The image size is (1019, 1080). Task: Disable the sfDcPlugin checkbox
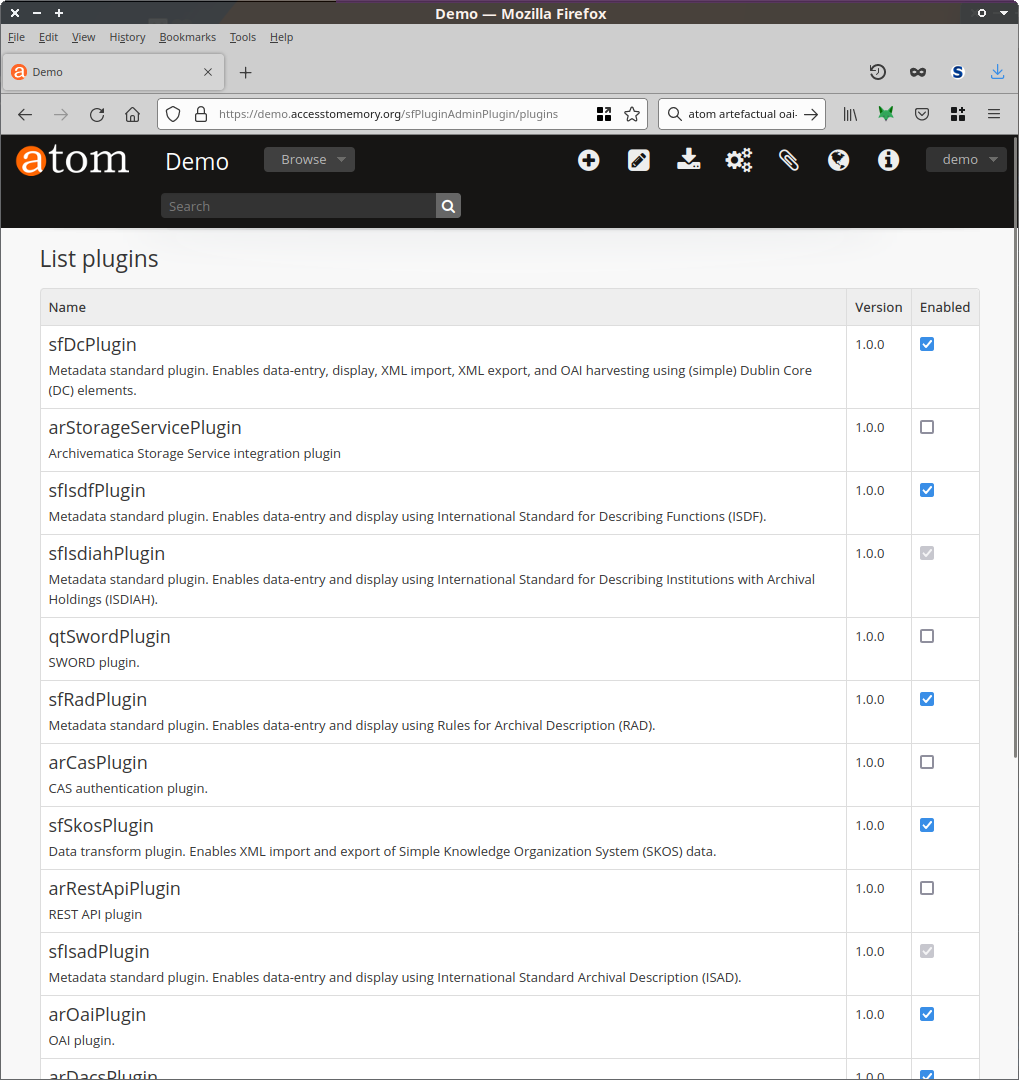click(927, 344)
